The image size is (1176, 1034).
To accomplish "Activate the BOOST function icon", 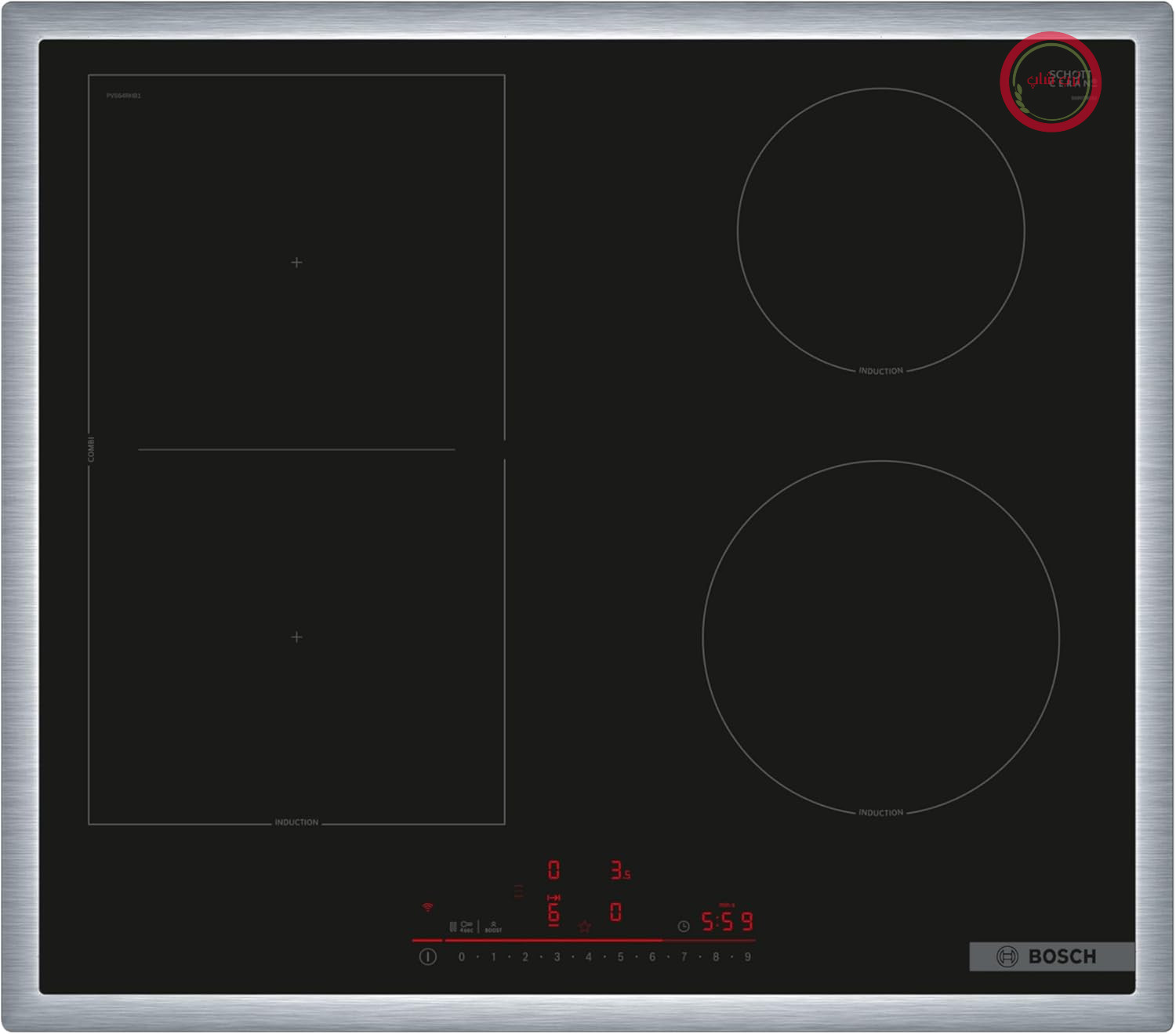I will pos(493,928).
